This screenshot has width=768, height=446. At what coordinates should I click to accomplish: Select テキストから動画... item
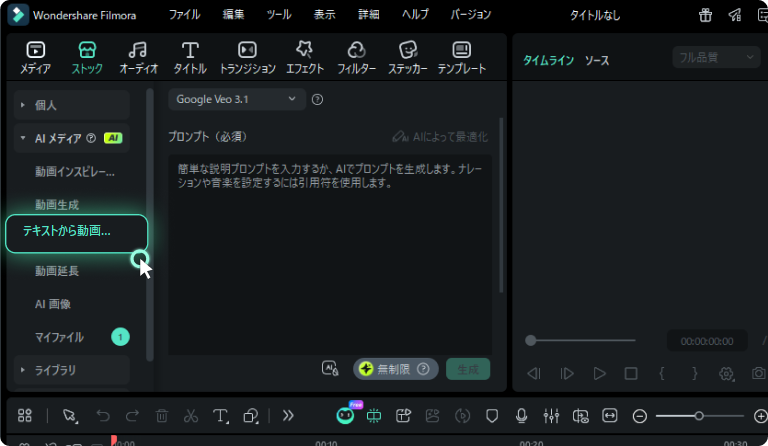76,234
